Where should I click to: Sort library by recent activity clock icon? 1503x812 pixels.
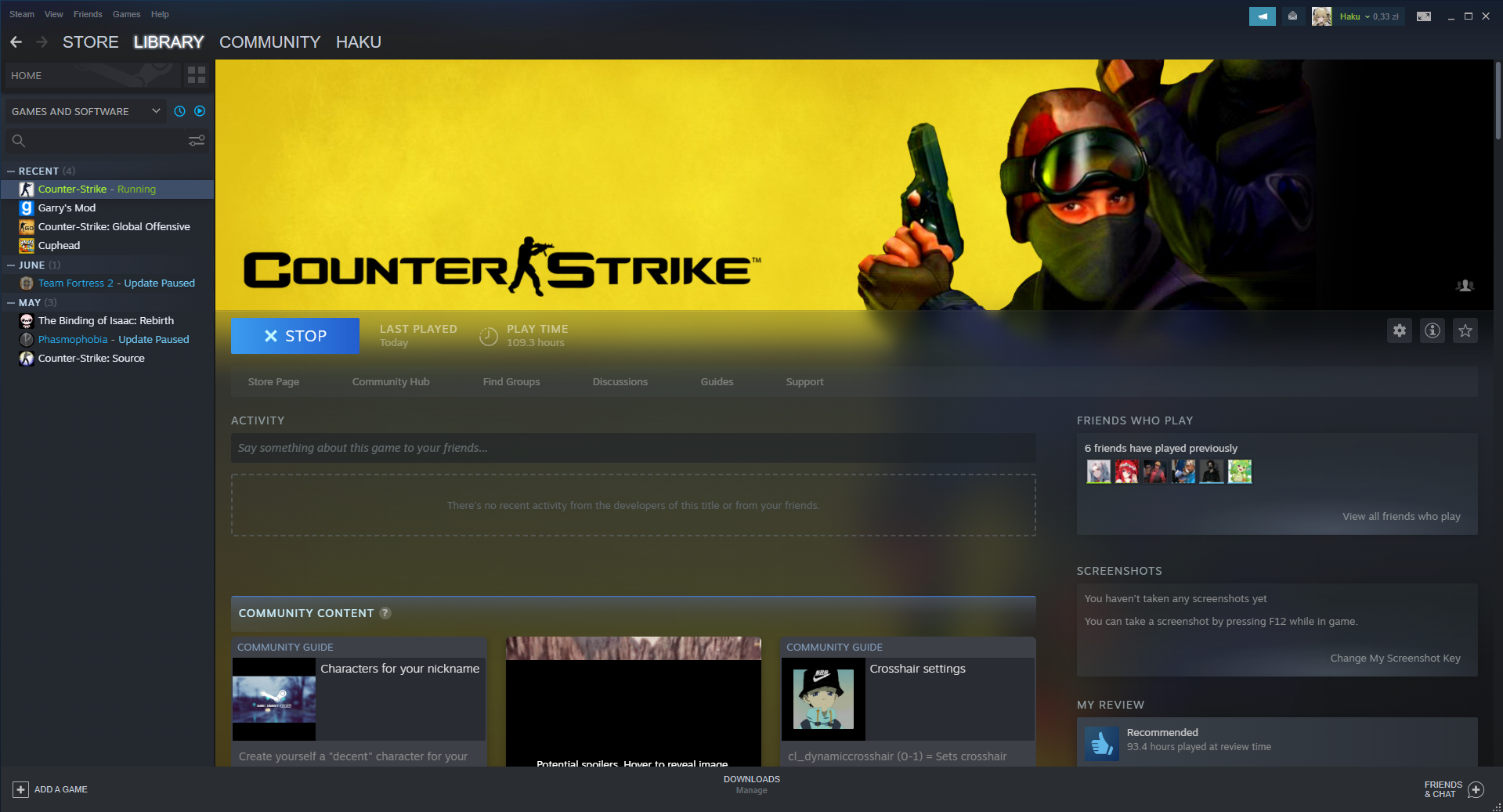tap(179, 111)
